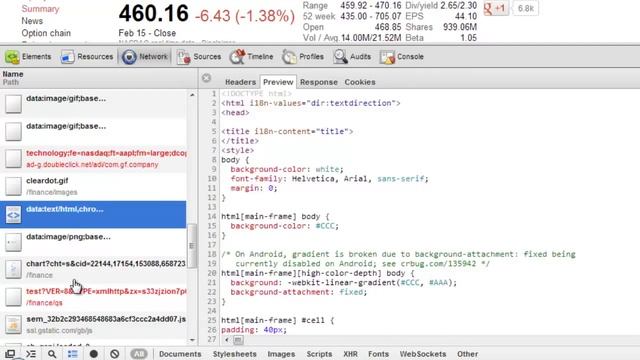Click the scroll down arrow in request list
Viewport: 640px width, 360px height.
(192, 340)
